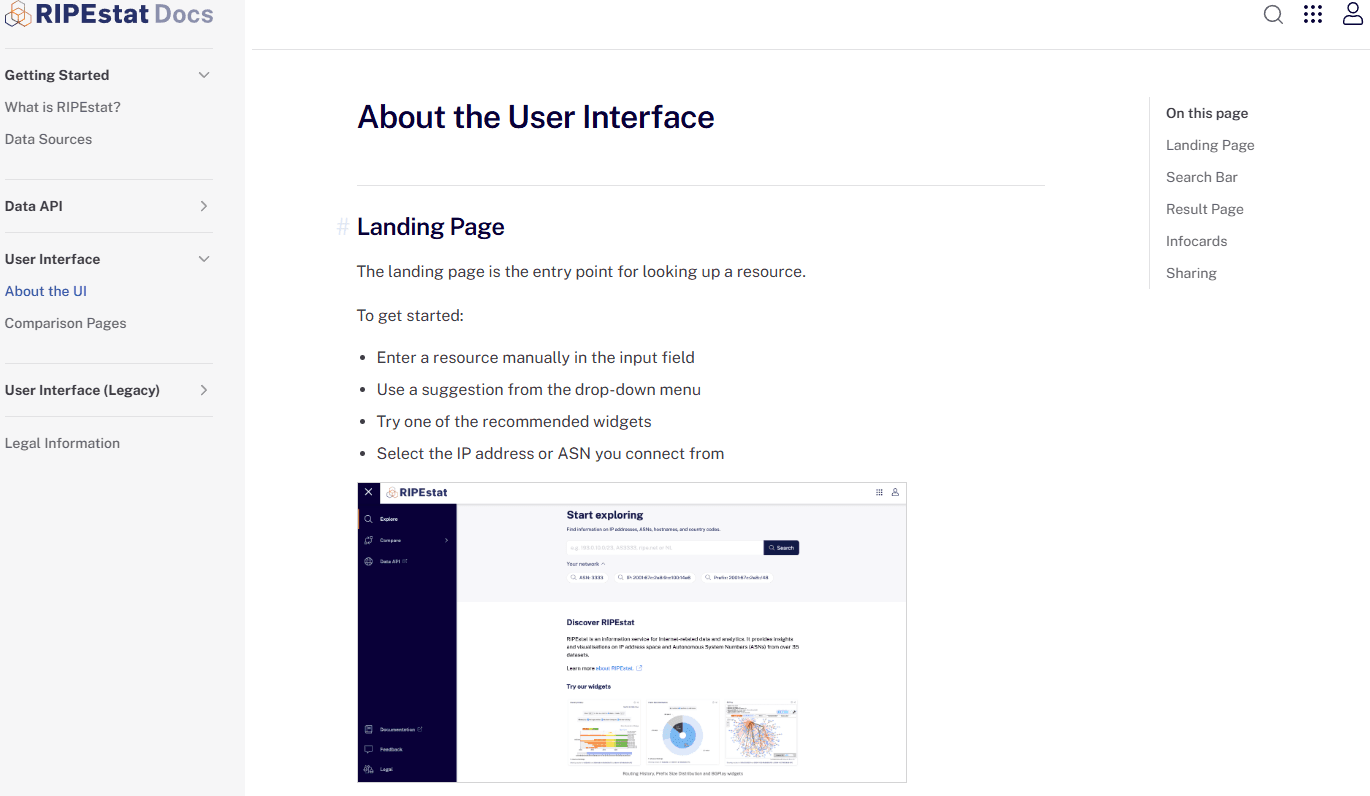Open Legal Information page
1370x796 pixels.
62,443
